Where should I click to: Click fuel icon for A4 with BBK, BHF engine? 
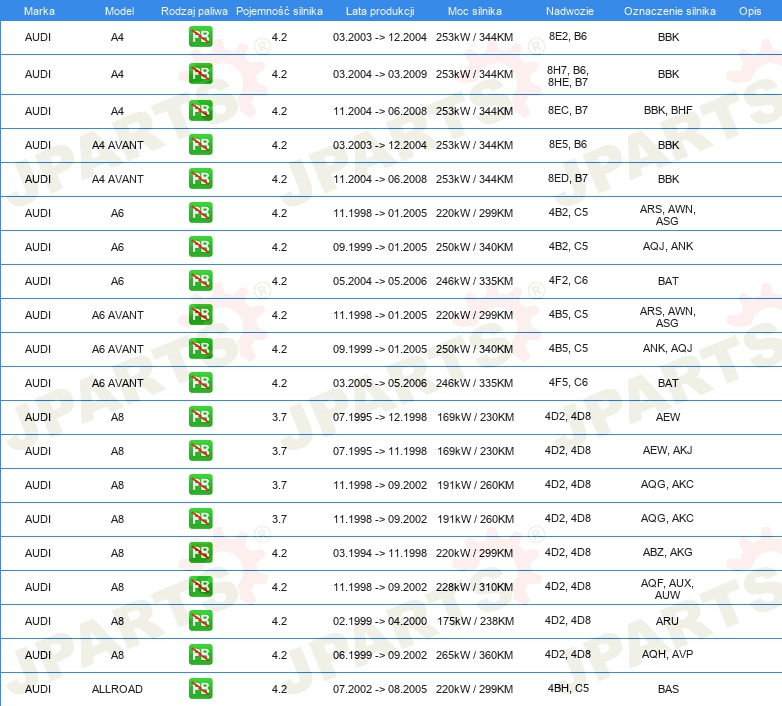(200, 111)
